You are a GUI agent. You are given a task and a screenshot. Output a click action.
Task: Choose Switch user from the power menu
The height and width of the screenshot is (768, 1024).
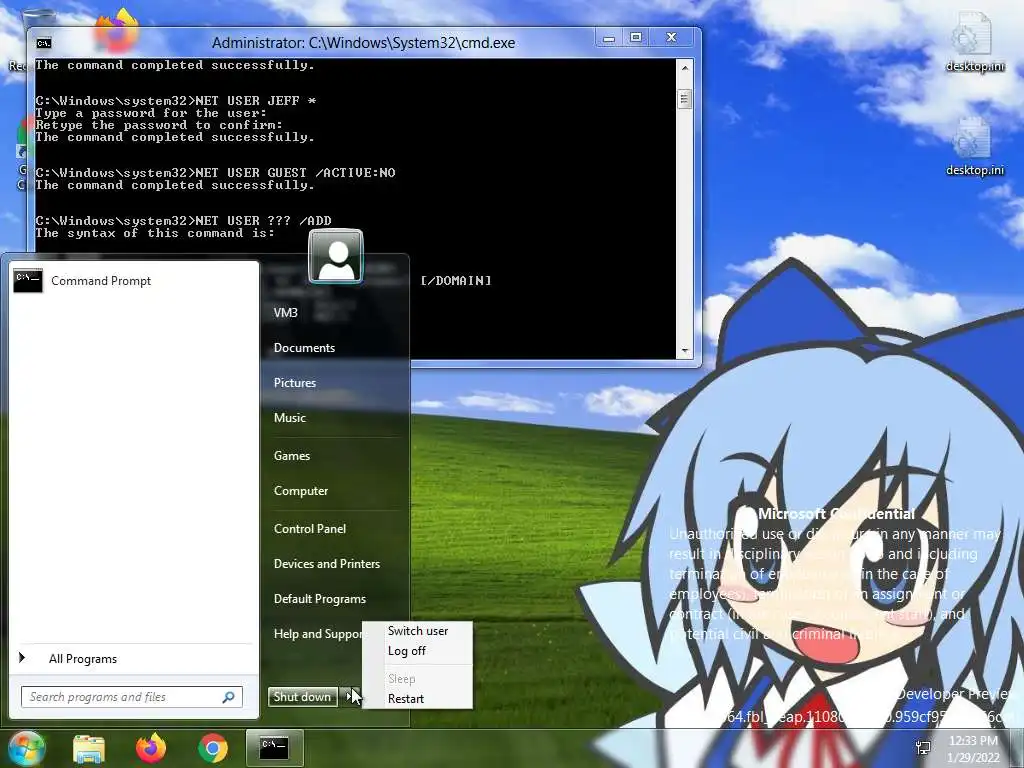click(x=418, y=631)
